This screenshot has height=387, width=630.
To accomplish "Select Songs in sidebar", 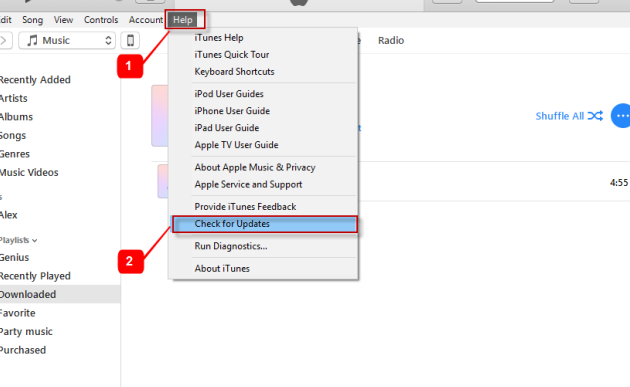I will click(13, 135).
